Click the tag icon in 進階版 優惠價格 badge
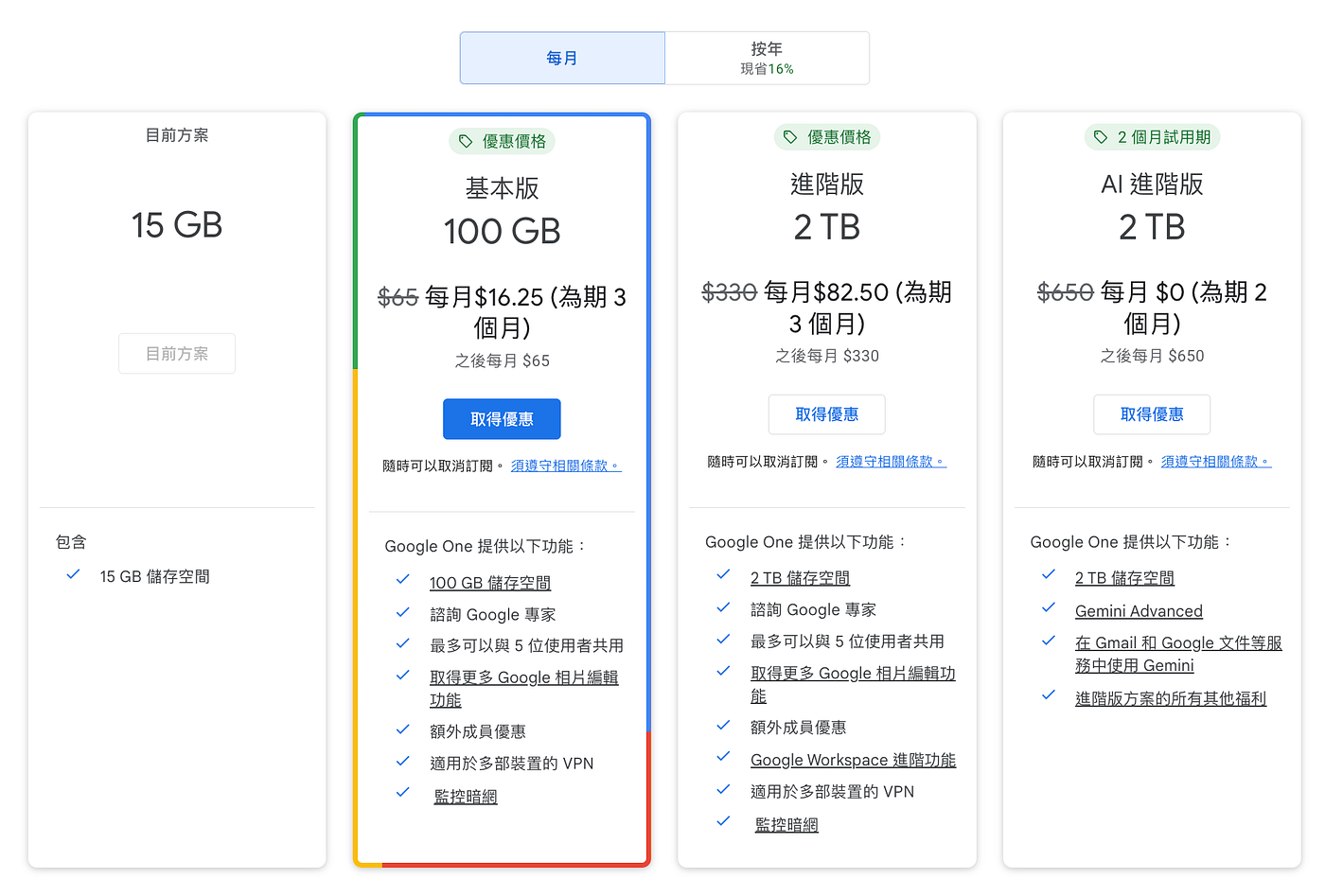Image resolution: width=1325 pixels, height=896 pixels. click(790, 137)
